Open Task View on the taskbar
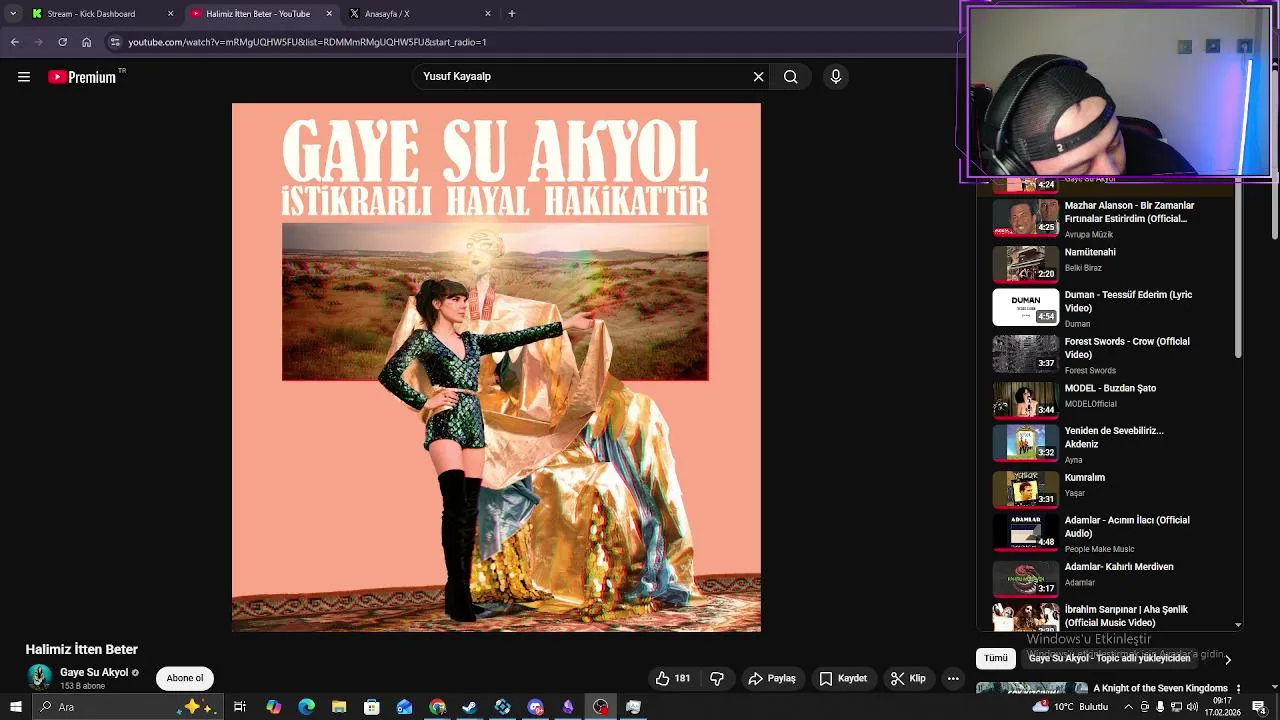 click(240, 707)
